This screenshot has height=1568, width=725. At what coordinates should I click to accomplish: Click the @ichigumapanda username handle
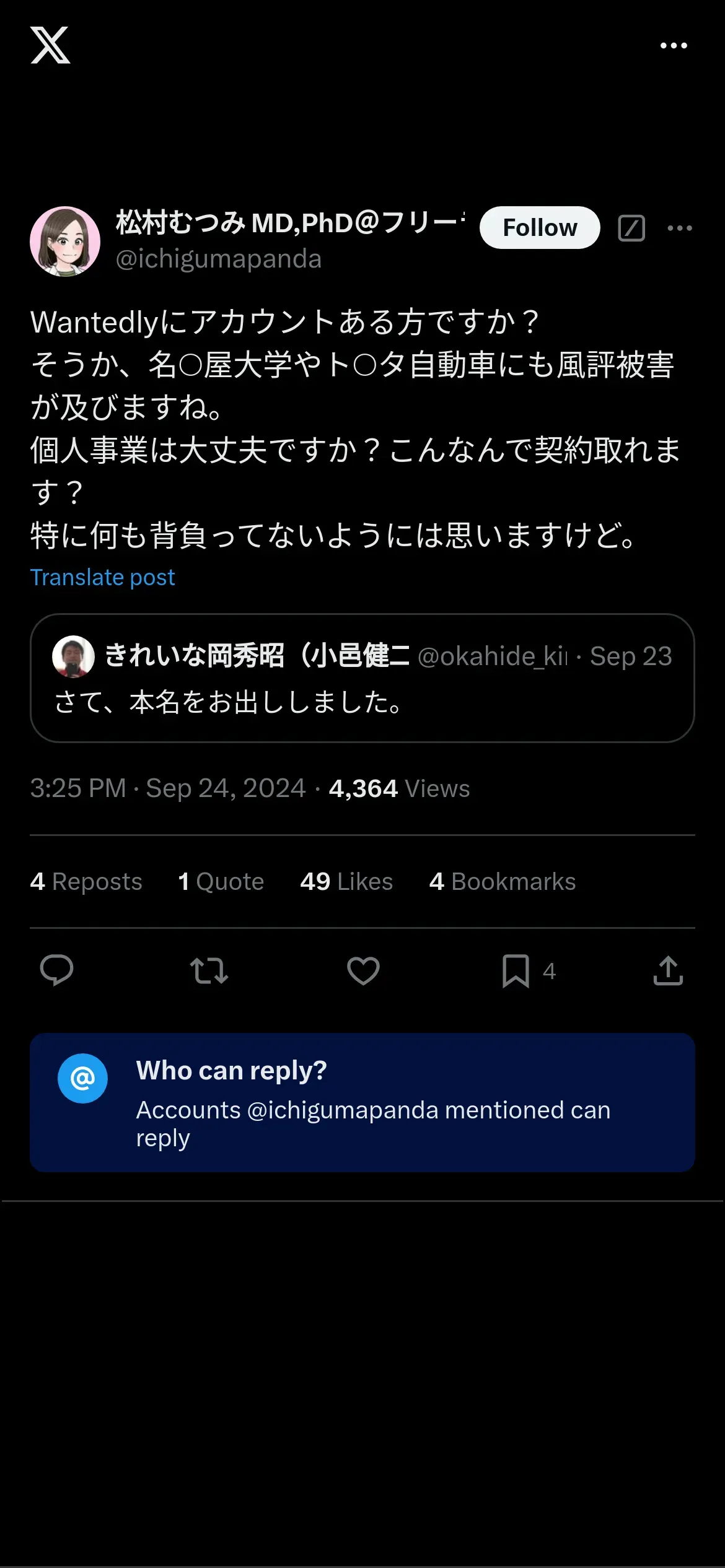pyautogui.click(x=219, y=259)
